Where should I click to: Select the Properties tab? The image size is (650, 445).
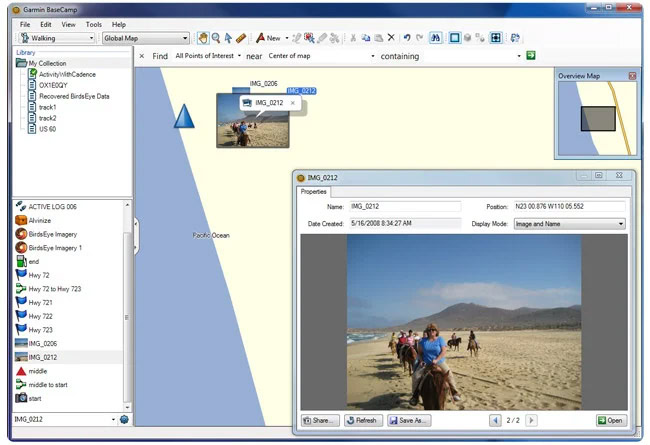point(313,192)
